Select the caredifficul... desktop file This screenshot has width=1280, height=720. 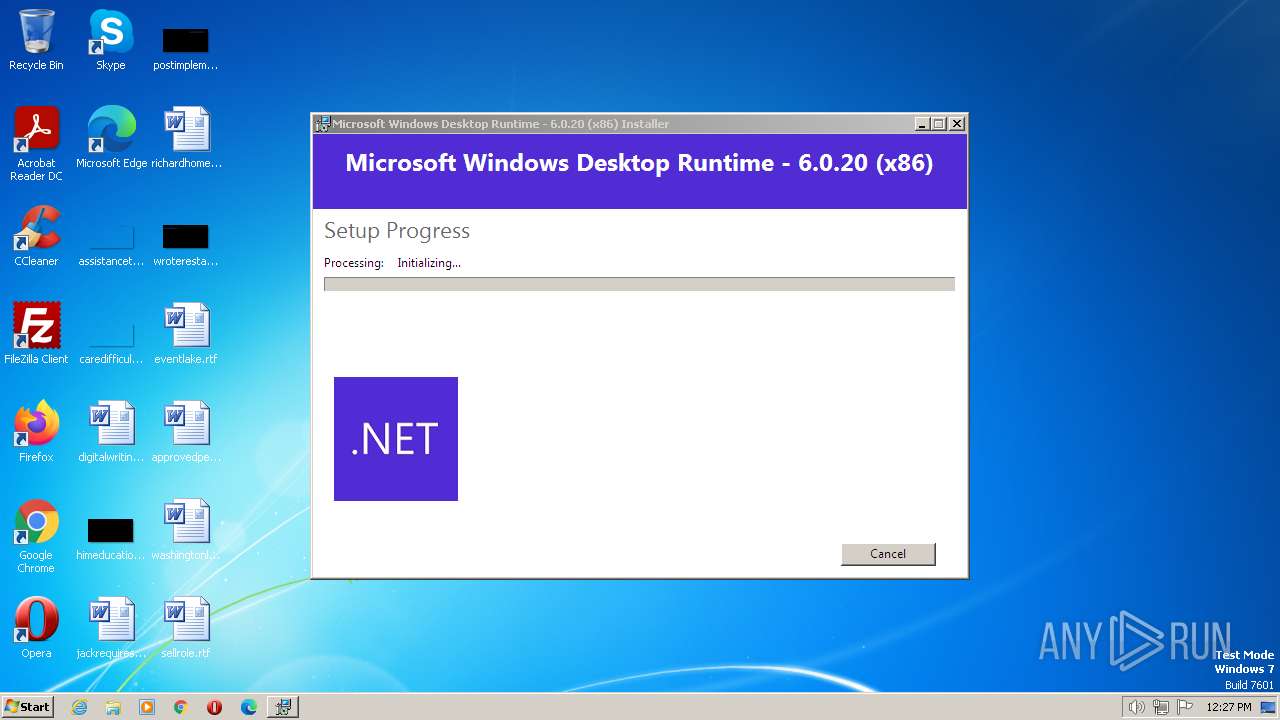(x=111, y=343)
